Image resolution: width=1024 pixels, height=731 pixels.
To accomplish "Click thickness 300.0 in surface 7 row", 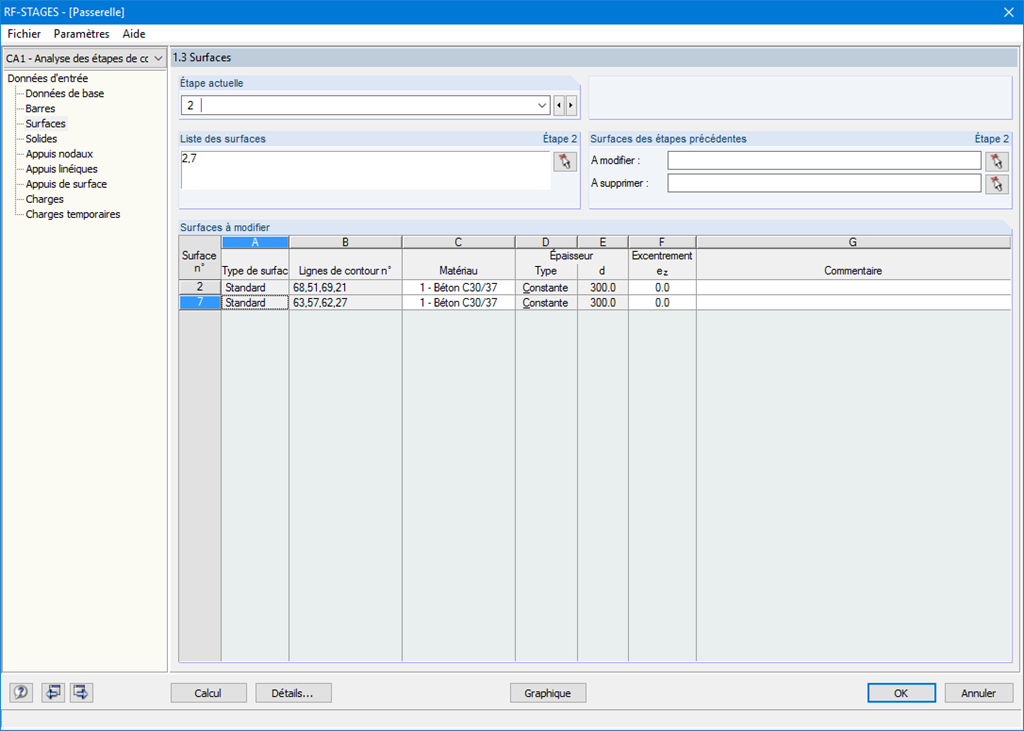I will click(603, 302).
